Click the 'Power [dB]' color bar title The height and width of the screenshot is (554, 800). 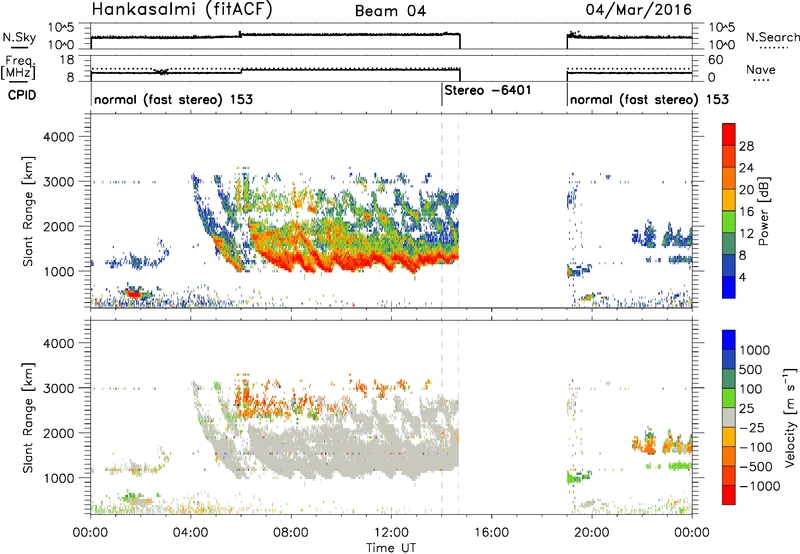click(x=763, y=211)
